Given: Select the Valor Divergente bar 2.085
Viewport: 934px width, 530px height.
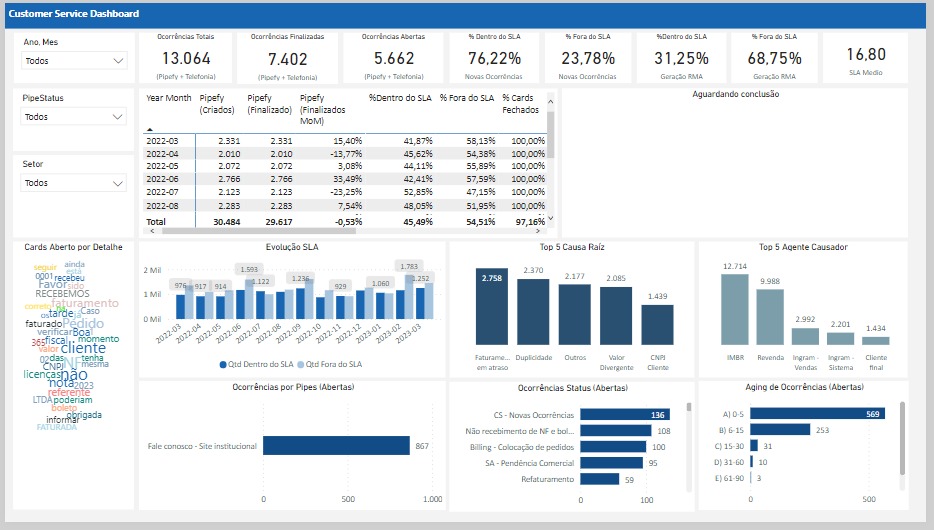Looking at the screenshot, I should click(616, 316).
